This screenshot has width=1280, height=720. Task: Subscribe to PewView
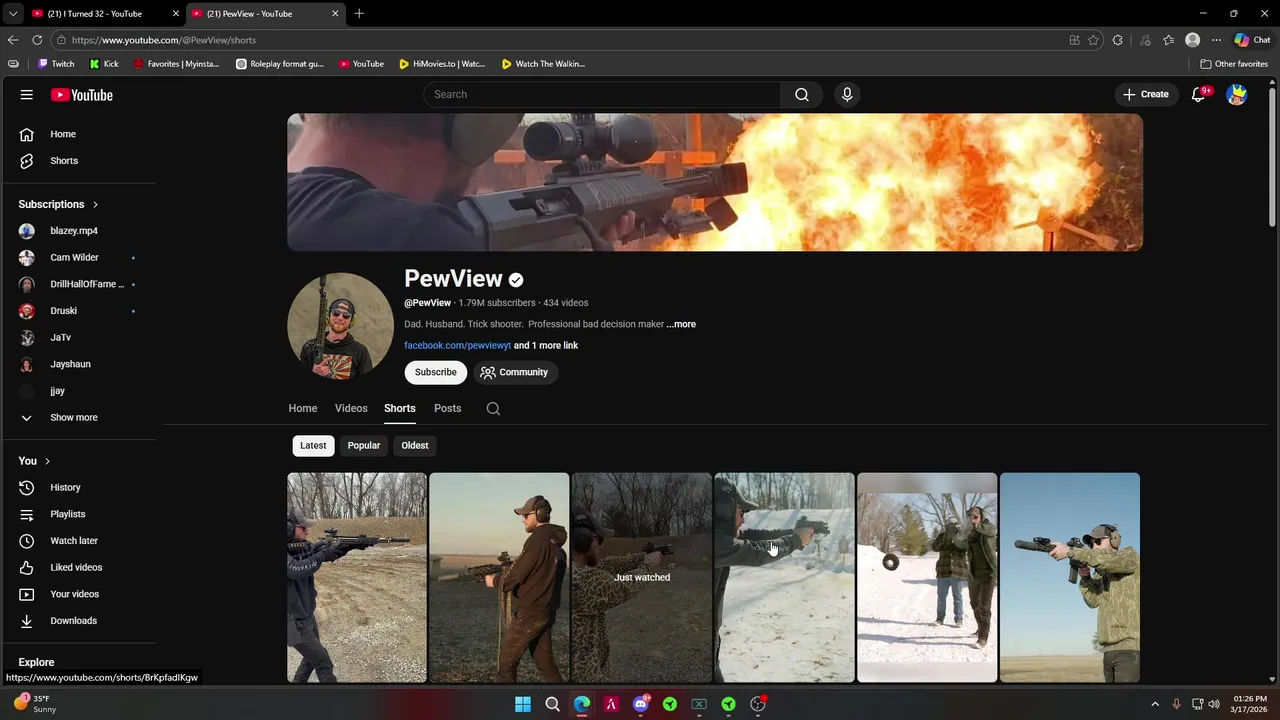[x=436, y=372]
